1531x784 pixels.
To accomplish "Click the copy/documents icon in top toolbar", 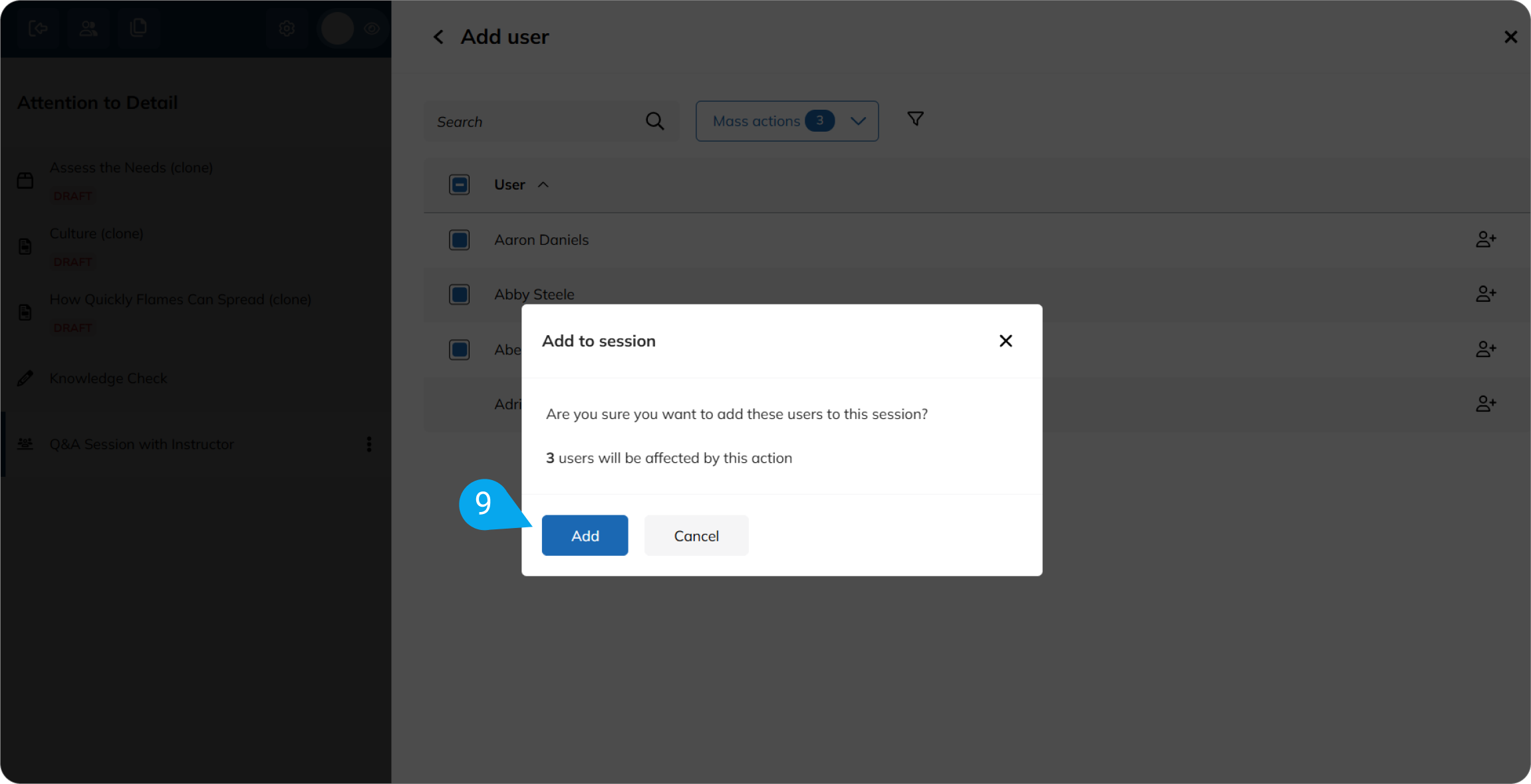I will pyautogui.click(x=139, y=28).
